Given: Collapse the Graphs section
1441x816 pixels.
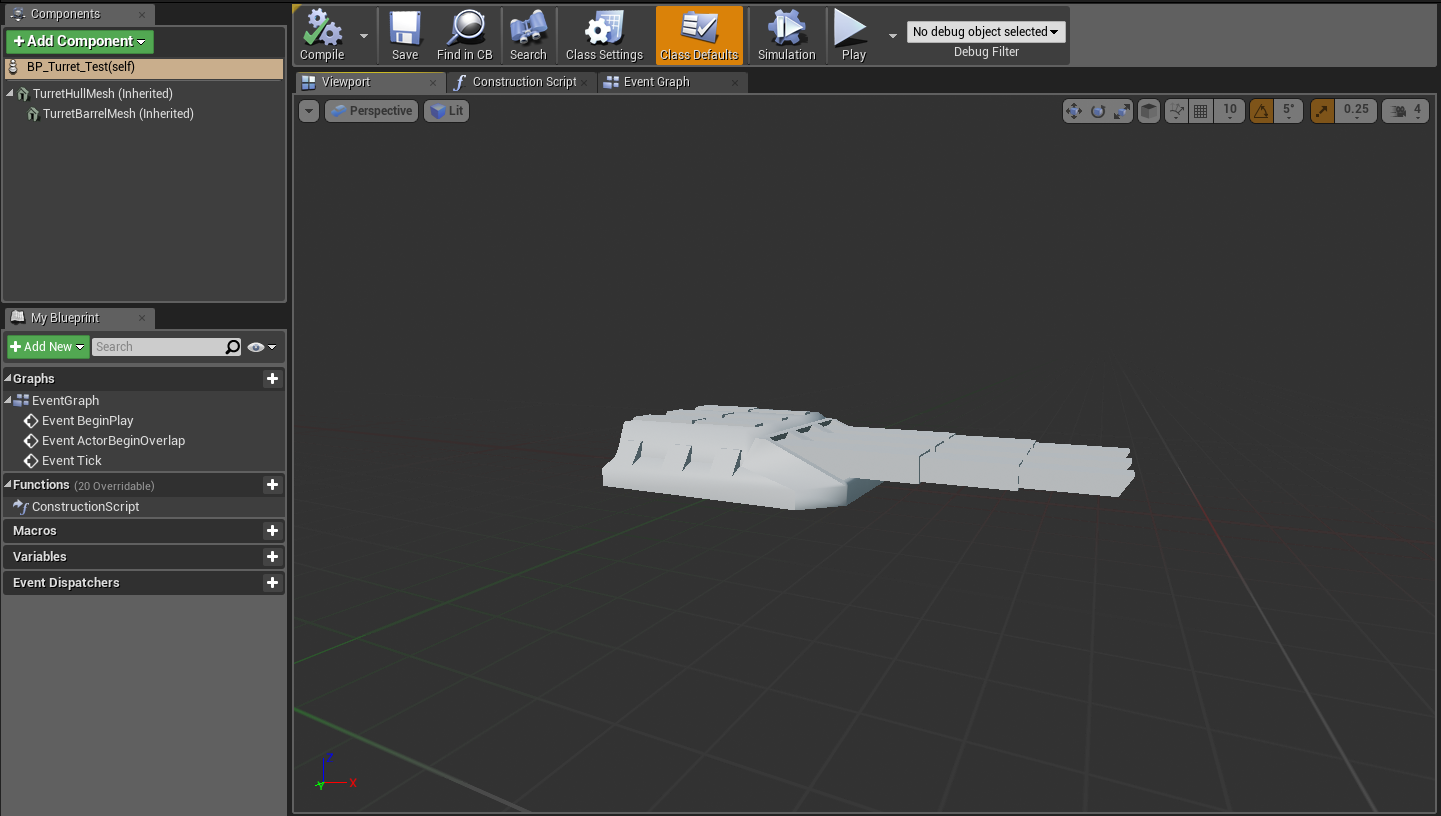Looking at the screenshot, I should pos(8,379).
